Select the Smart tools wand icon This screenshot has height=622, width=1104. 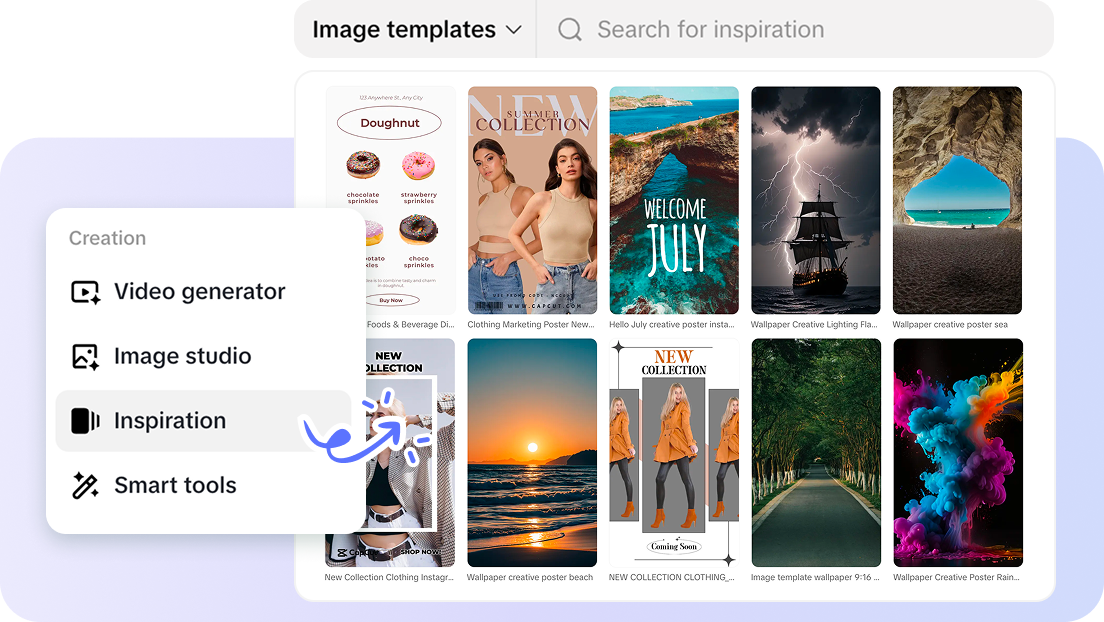point(85,485)
